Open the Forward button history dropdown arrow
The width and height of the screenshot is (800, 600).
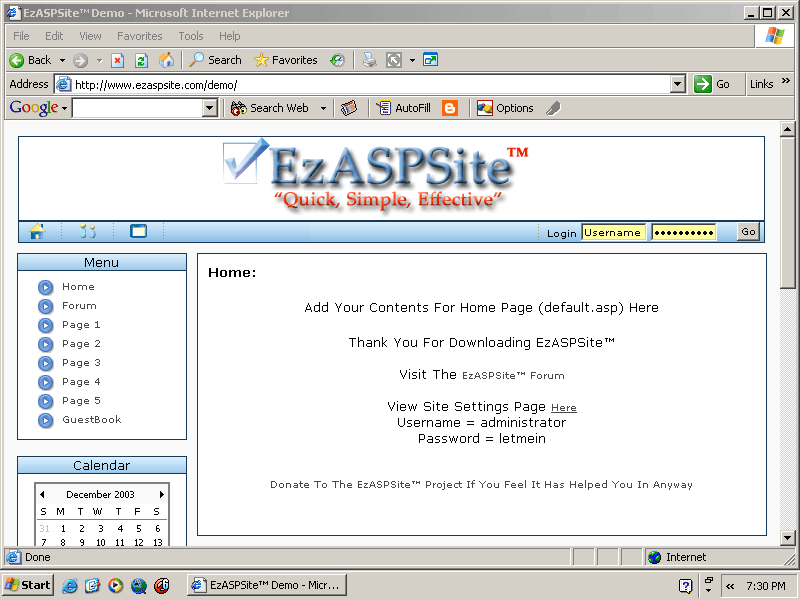tap(99, 61)
